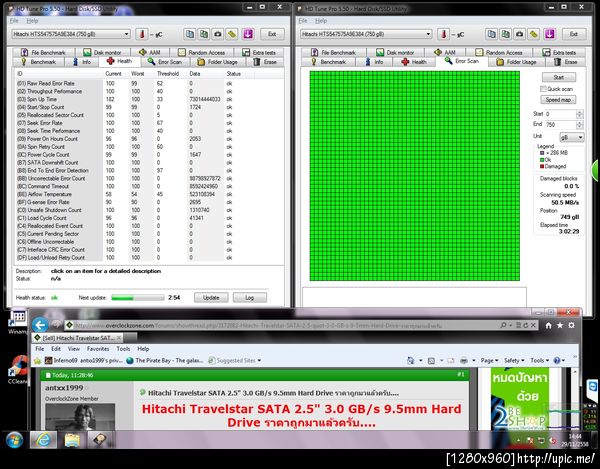Screen dimensions: 600x469
Task: Click copy text icon in left HD Tune toolbar
Action: (189, 34)
